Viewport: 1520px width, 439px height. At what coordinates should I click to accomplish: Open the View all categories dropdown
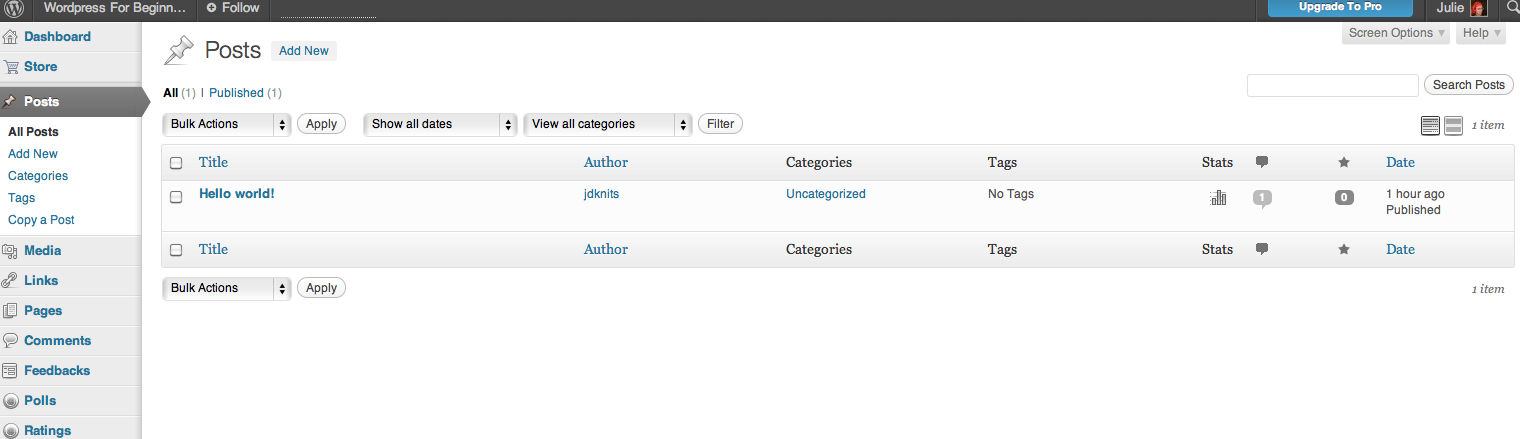tap(608, 124)
